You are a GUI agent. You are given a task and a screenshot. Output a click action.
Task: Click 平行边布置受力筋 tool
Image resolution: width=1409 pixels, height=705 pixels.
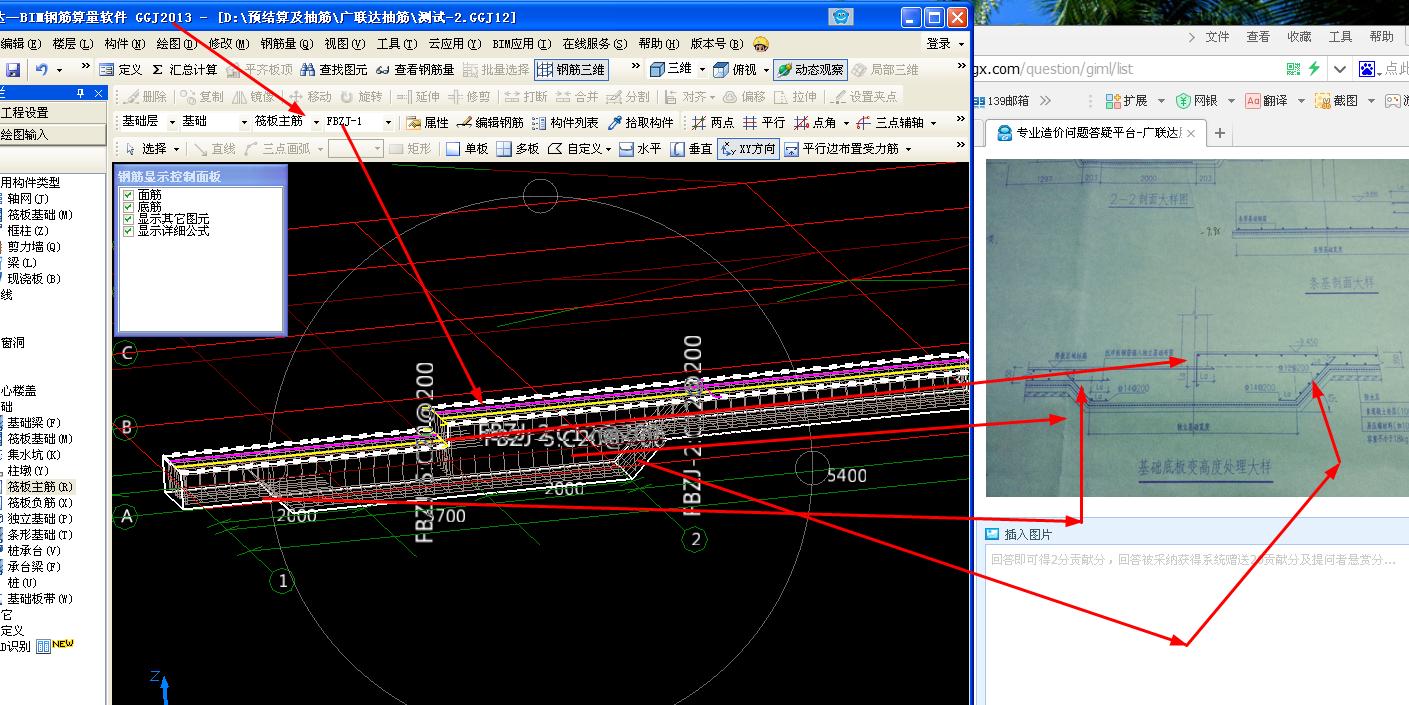[x=841, y=149]
